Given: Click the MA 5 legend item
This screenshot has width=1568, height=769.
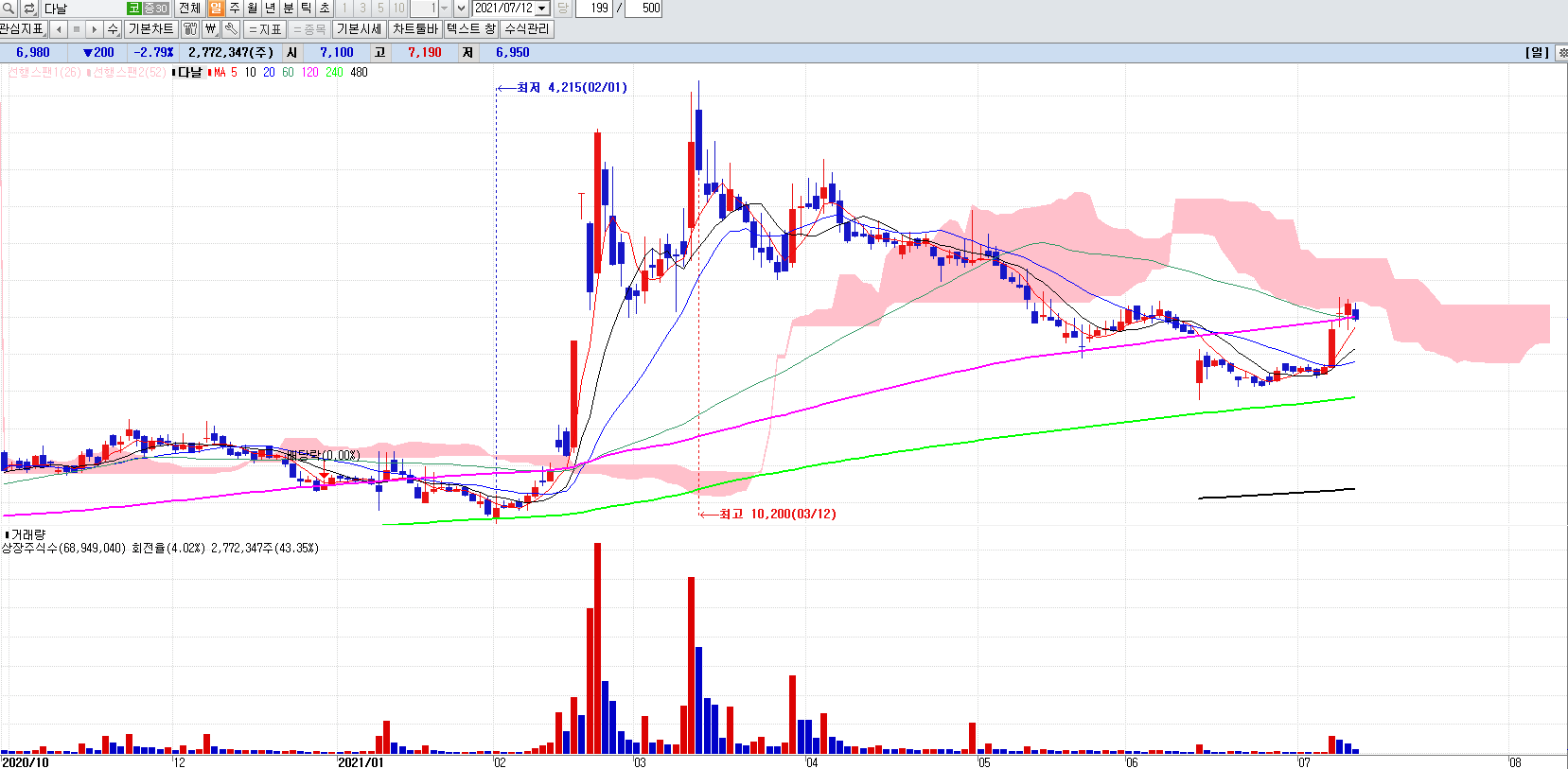Looking at the screenshot, I should [x=225, y=72].
